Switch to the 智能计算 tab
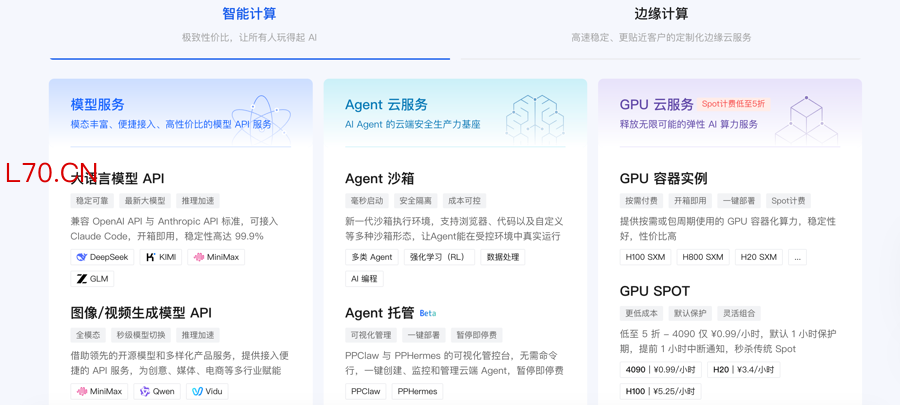Screen dimensions: 900x405 [x=249, y=14]
